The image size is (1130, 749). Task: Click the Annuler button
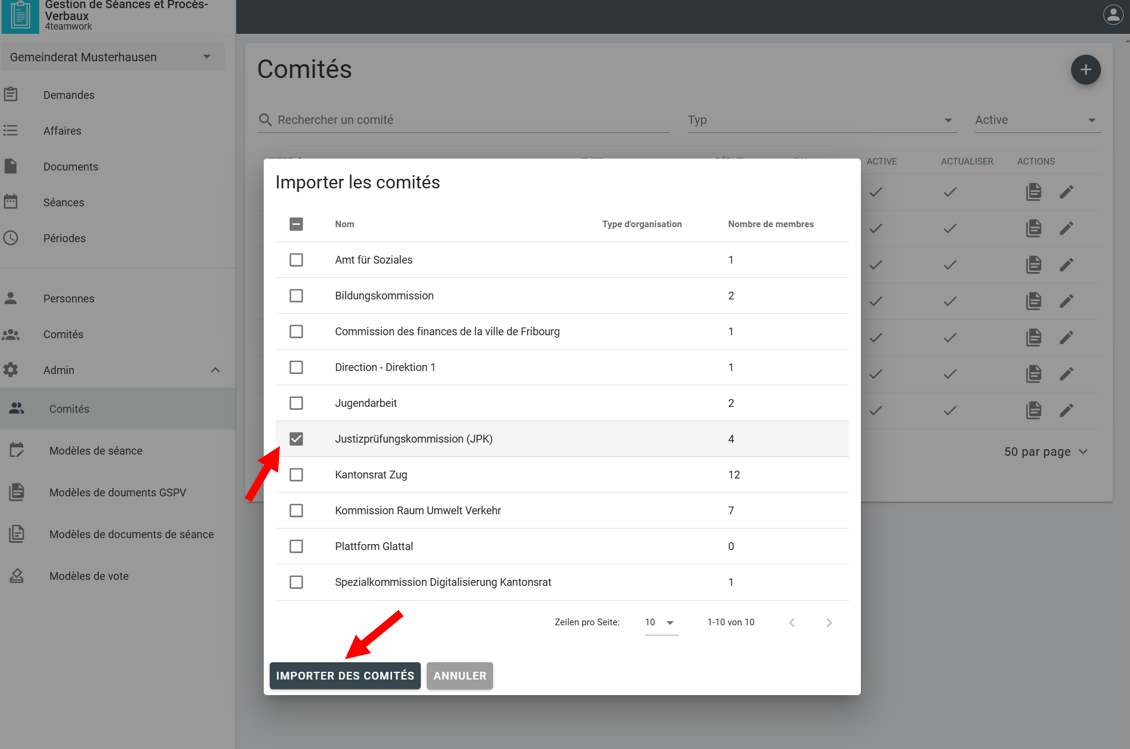click(x=460, y=676)
